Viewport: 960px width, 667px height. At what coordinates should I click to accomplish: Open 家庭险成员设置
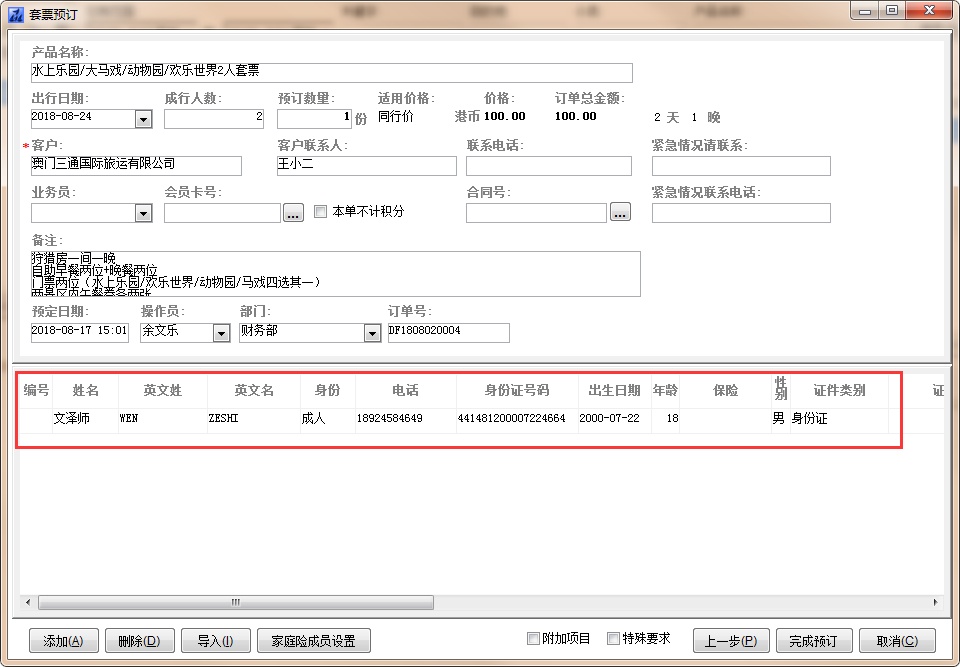click(314, 641)
